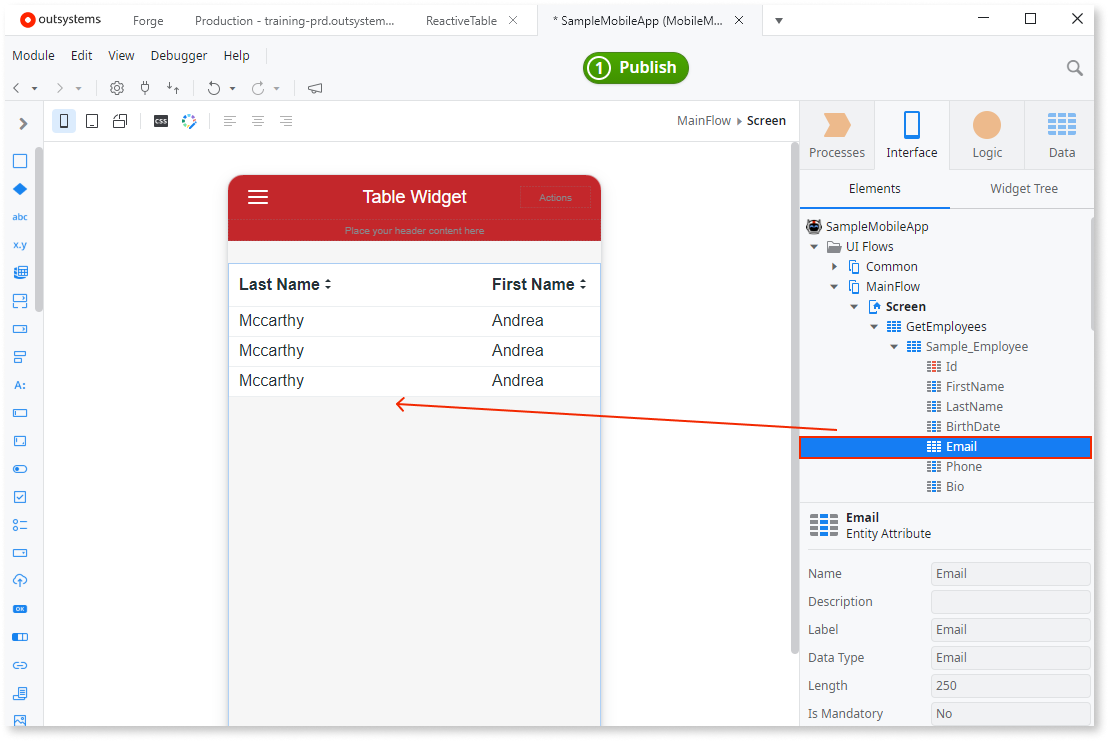Screen dimensions: 1109x741
Task: Open the Edit menu
Action: pyautogui.click(x=81, y=55)
